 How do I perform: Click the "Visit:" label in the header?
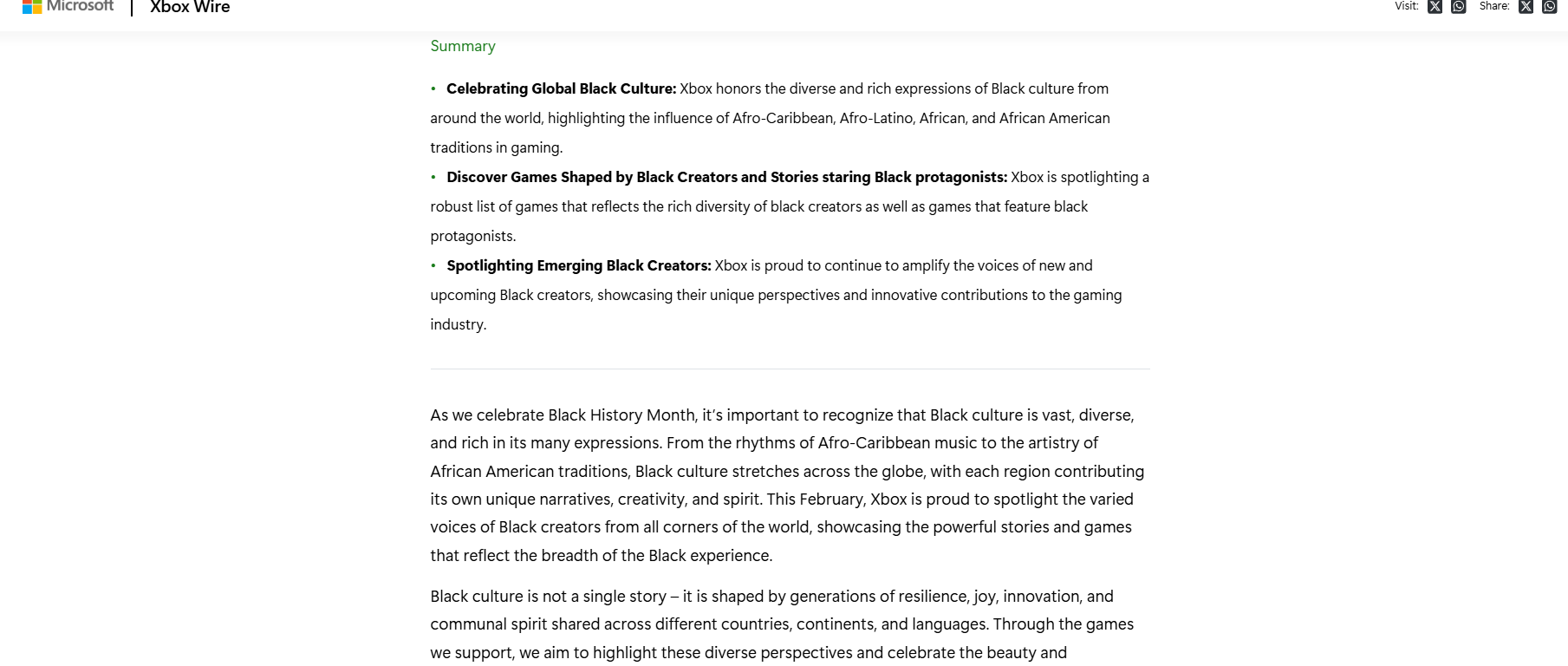(1406, 6)
